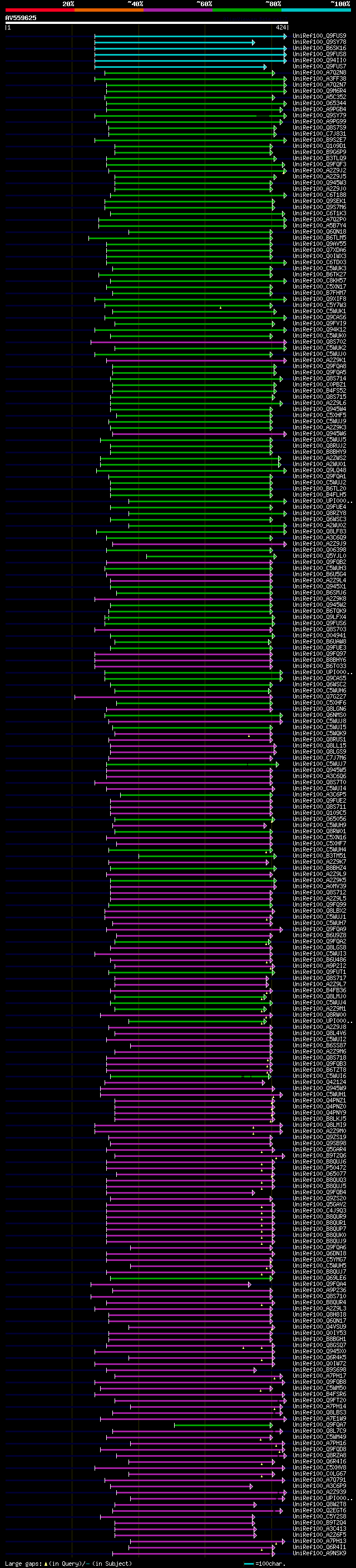Select label UniRef100_O65077
356x1568 pixels.
(319, 1174)
